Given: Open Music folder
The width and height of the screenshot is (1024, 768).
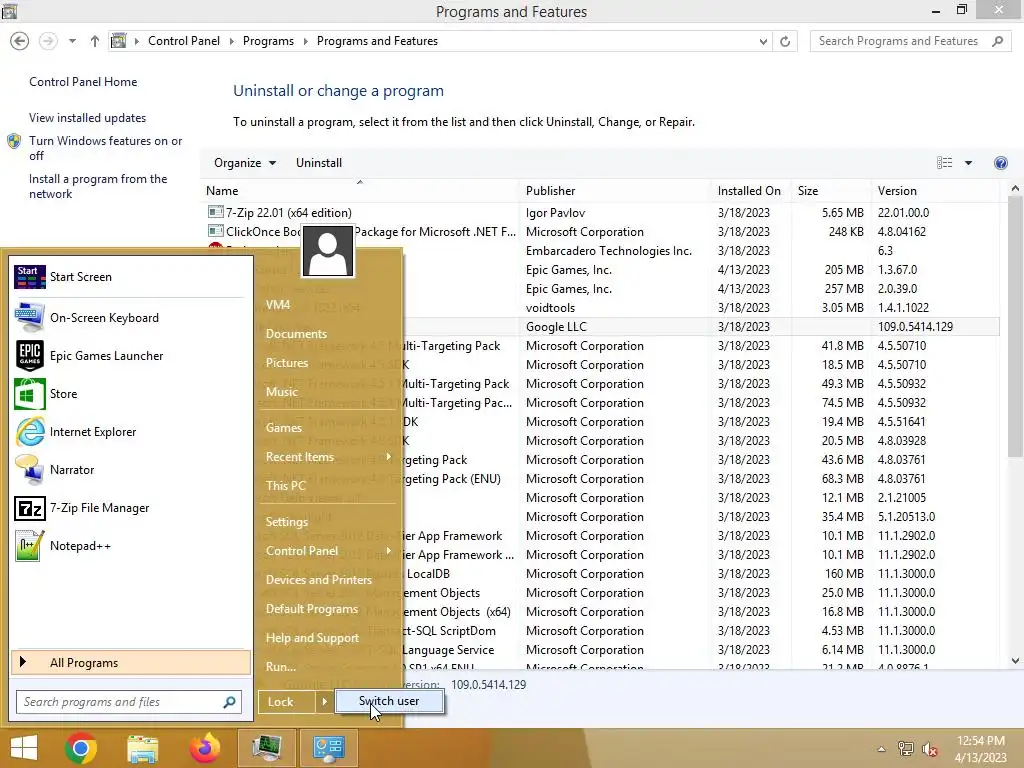Looking at the screenshot, I should tap(281, 392).
